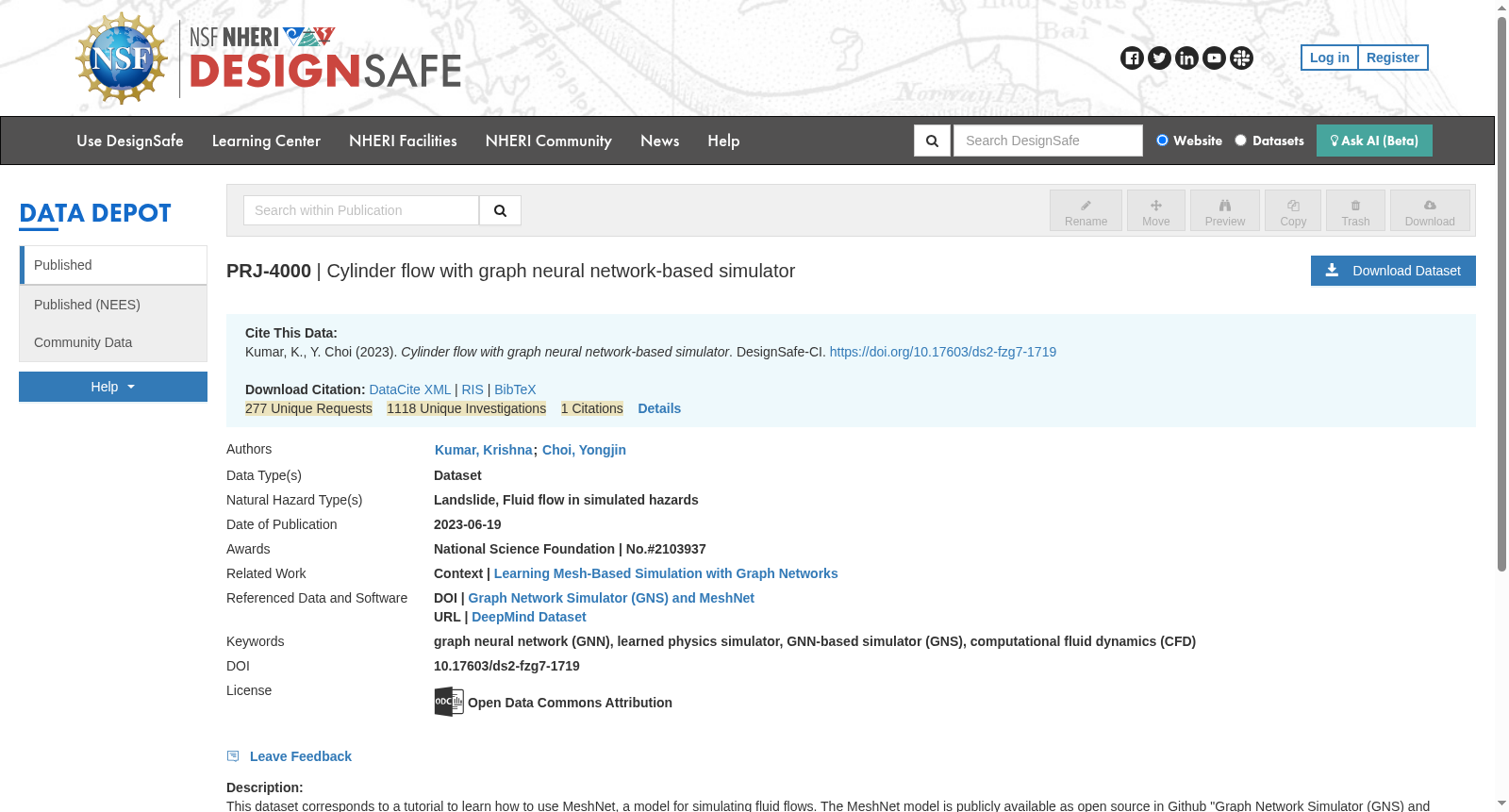
Task: Click the magnifier button beside Search DesignSafe
Action: coord(932,141)
